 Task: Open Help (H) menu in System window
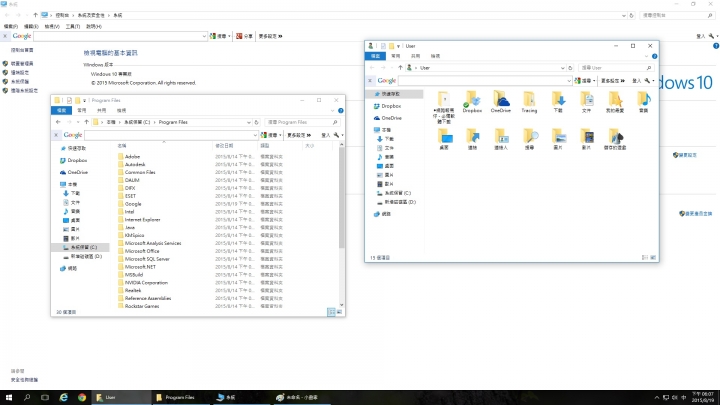pos(94,26)
